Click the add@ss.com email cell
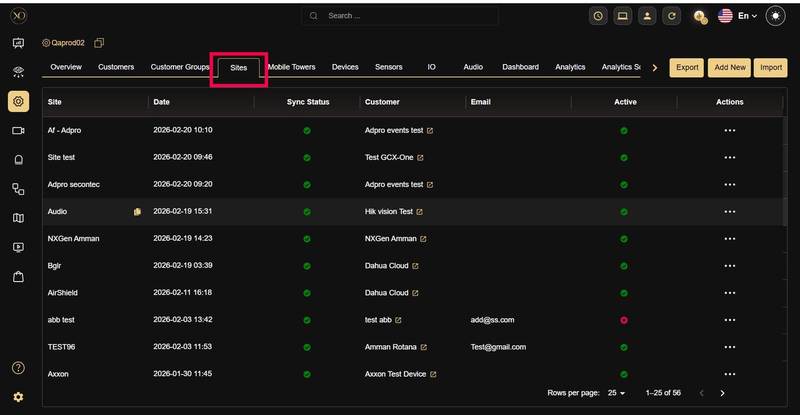The height and width of the screenshot is (415, 800). [492, 320]
